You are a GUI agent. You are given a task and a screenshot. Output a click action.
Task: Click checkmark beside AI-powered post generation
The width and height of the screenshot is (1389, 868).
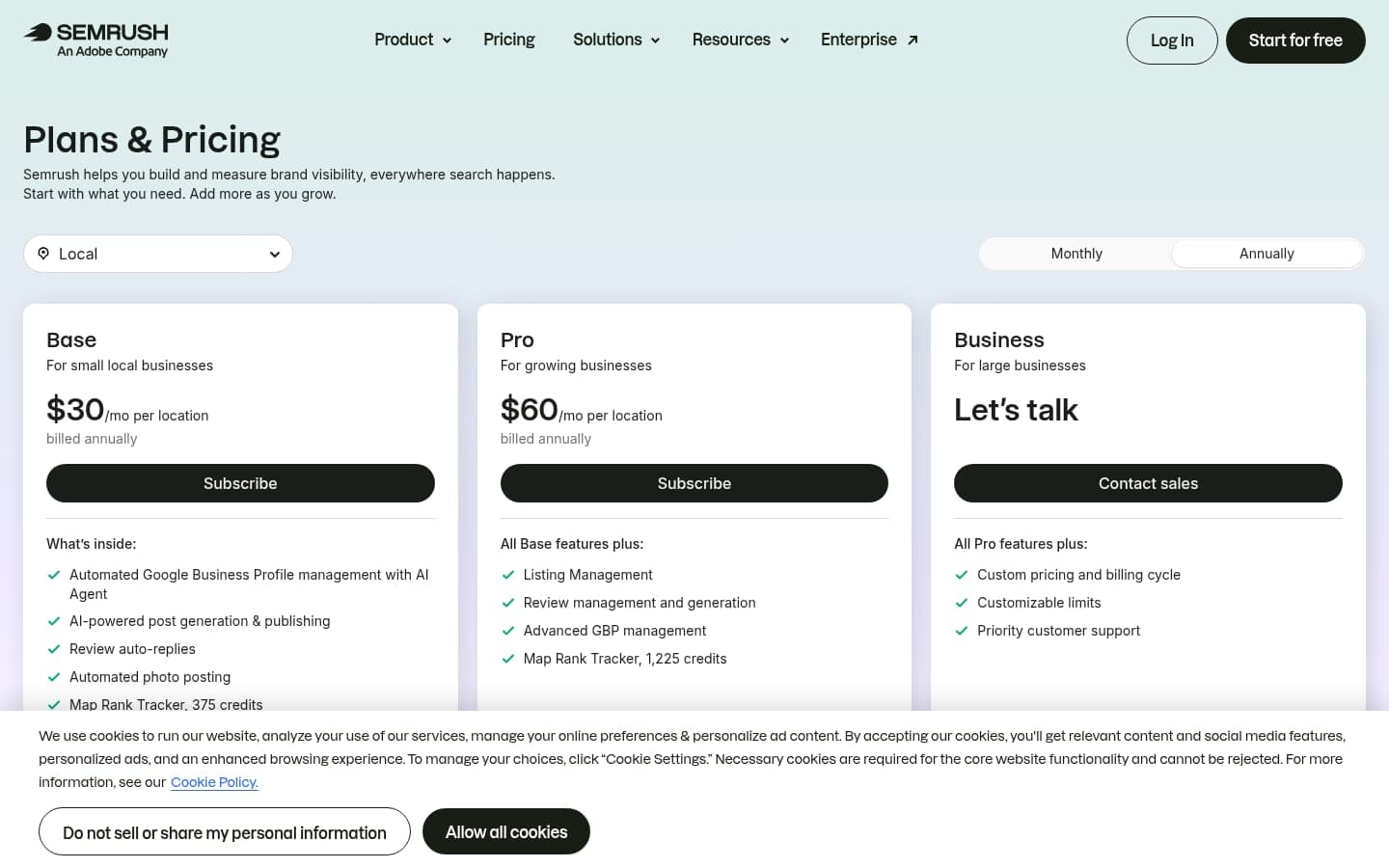pyautogui.click(x=54, y=621)
